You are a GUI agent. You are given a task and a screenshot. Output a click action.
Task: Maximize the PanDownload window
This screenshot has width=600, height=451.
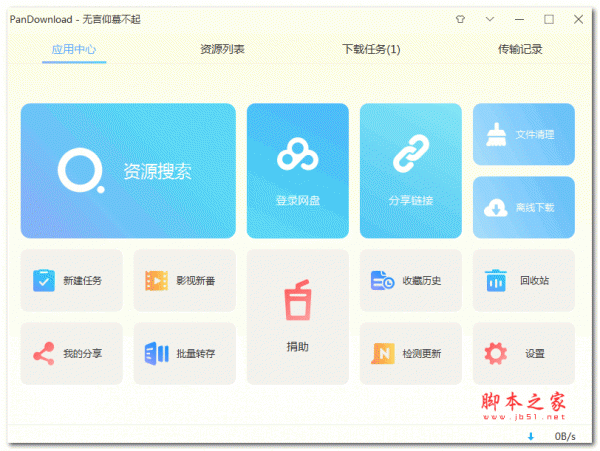(549, 19)
